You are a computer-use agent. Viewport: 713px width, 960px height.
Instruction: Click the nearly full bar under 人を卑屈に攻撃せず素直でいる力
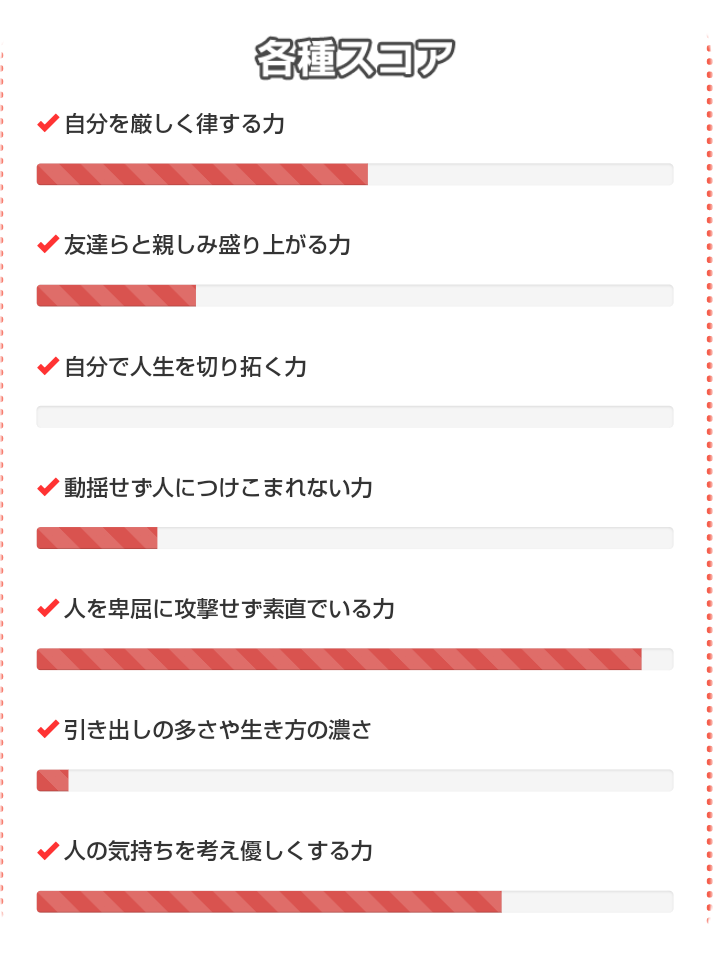(x=355, y=659)
